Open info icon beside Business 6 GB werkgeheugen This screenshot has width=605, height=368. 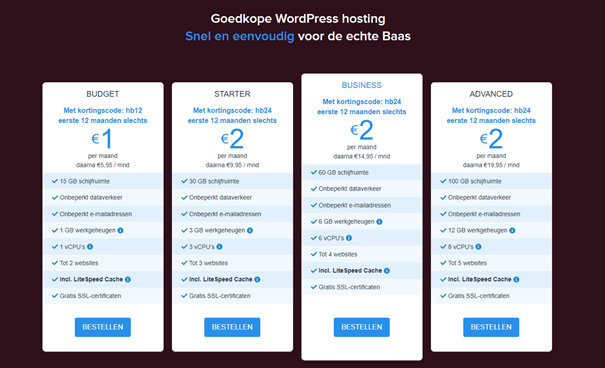click(379, 221)
